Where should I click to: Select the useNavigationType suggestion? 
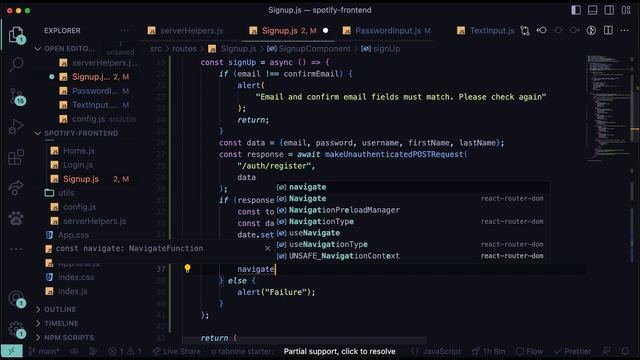click(411, 244)
